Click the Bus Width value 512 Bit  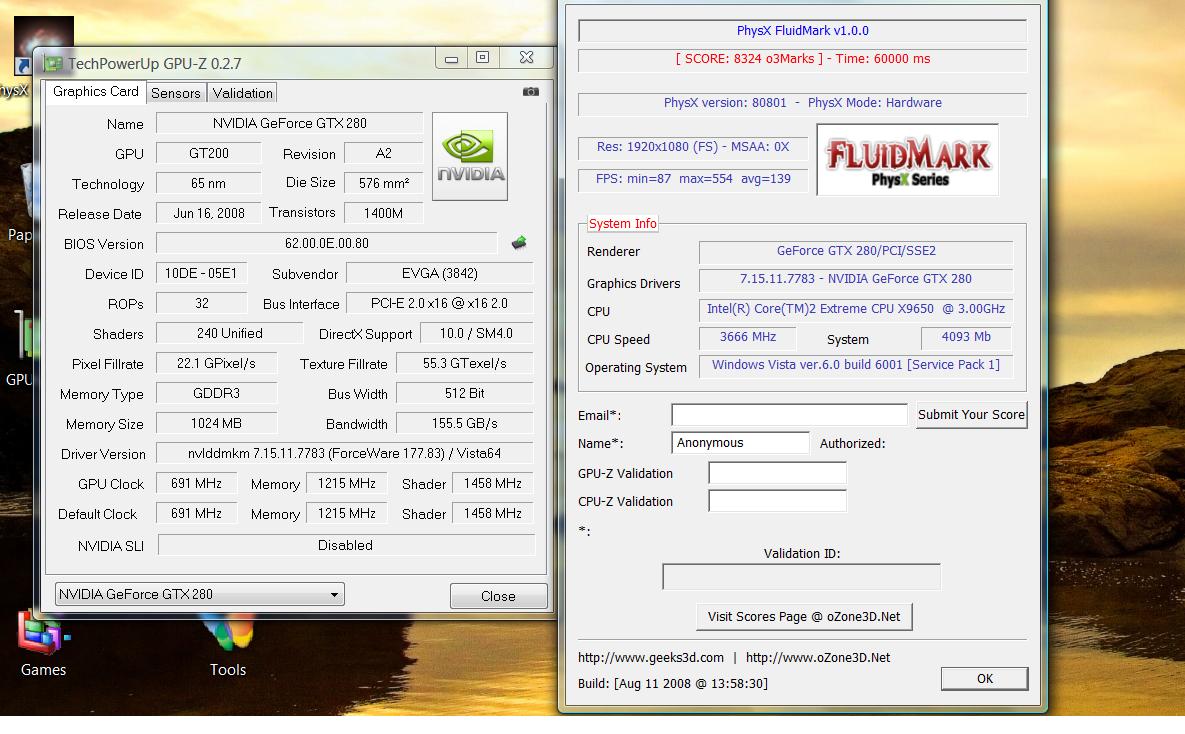[x=465, y=393]
